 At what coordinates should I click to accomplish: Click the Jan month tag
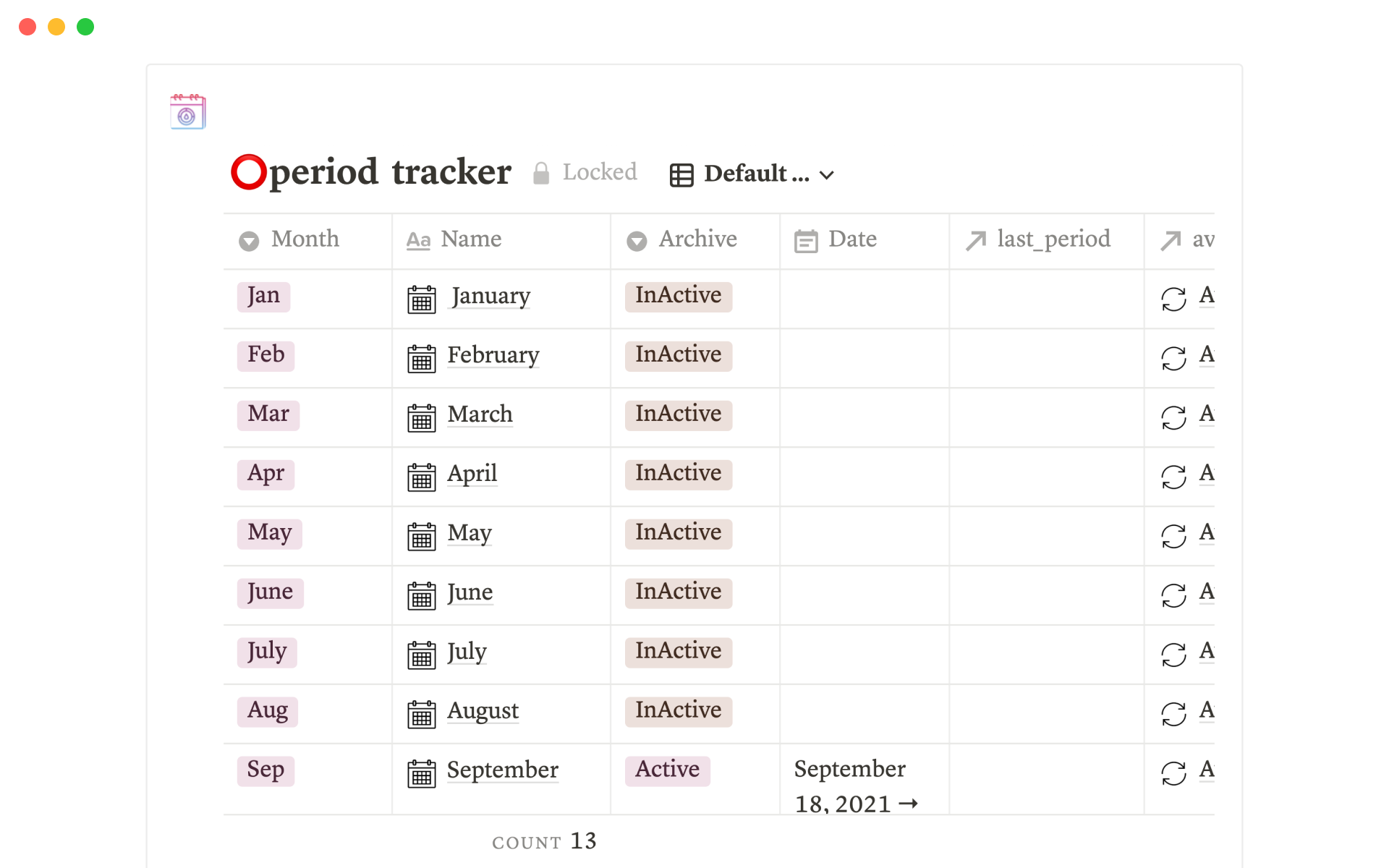[x=263, y=296]
